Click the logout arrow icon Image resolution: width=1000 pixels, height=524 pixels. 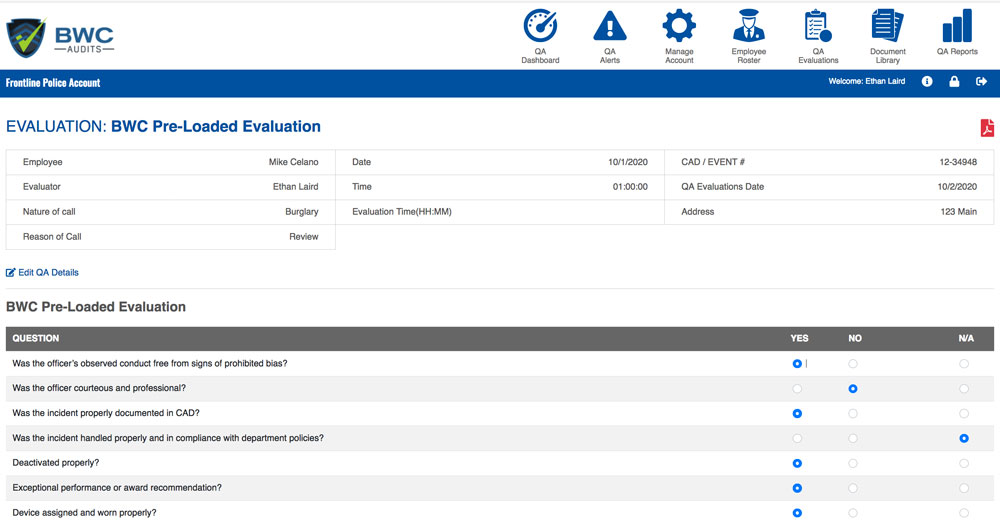982,82
